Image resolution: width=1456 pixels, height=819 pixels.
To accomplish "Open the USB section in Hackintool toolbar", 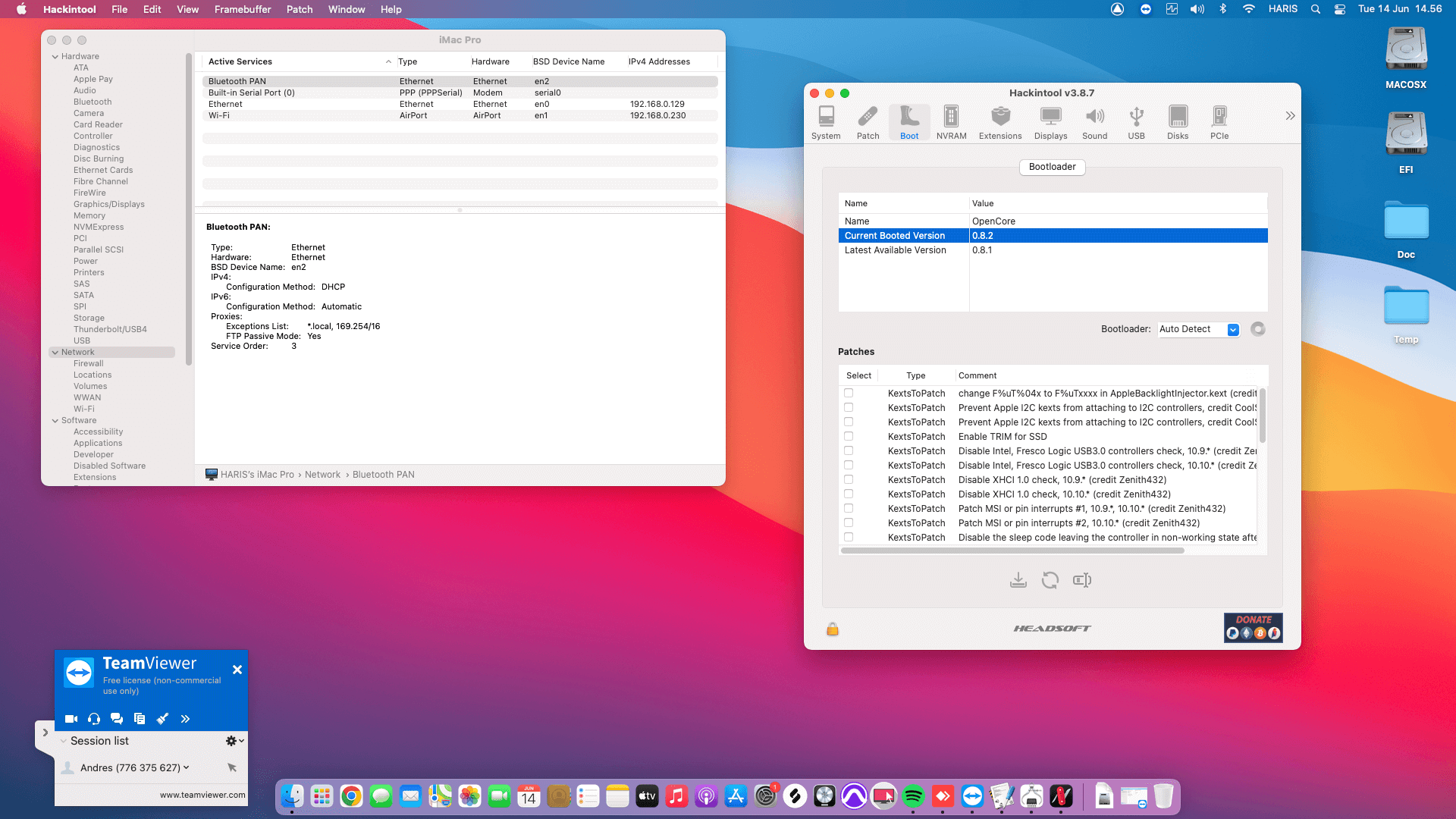I will (1136, 122).
